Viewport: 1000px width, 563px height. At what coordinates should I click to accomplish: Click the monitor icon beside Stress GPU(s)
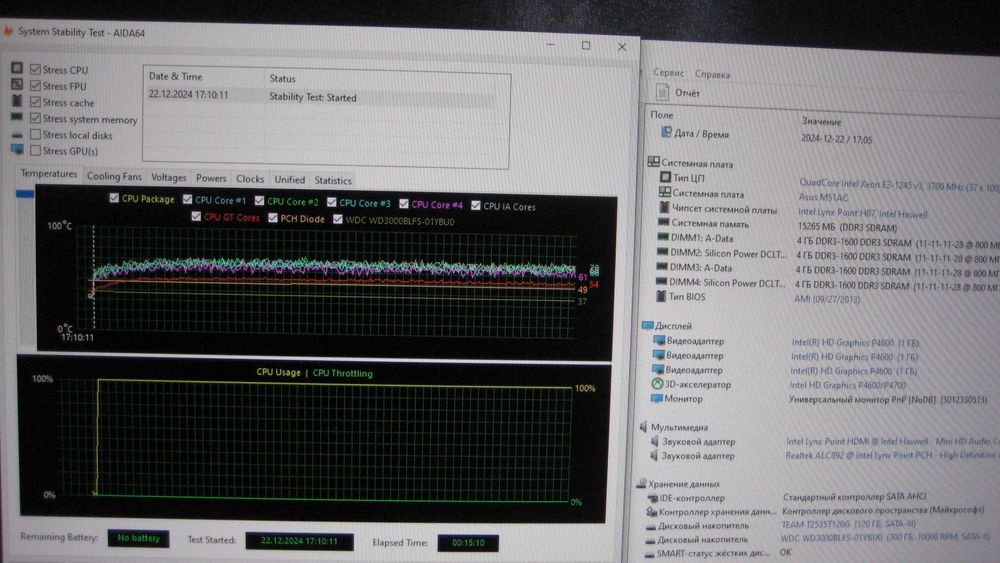tap(17, 150)
